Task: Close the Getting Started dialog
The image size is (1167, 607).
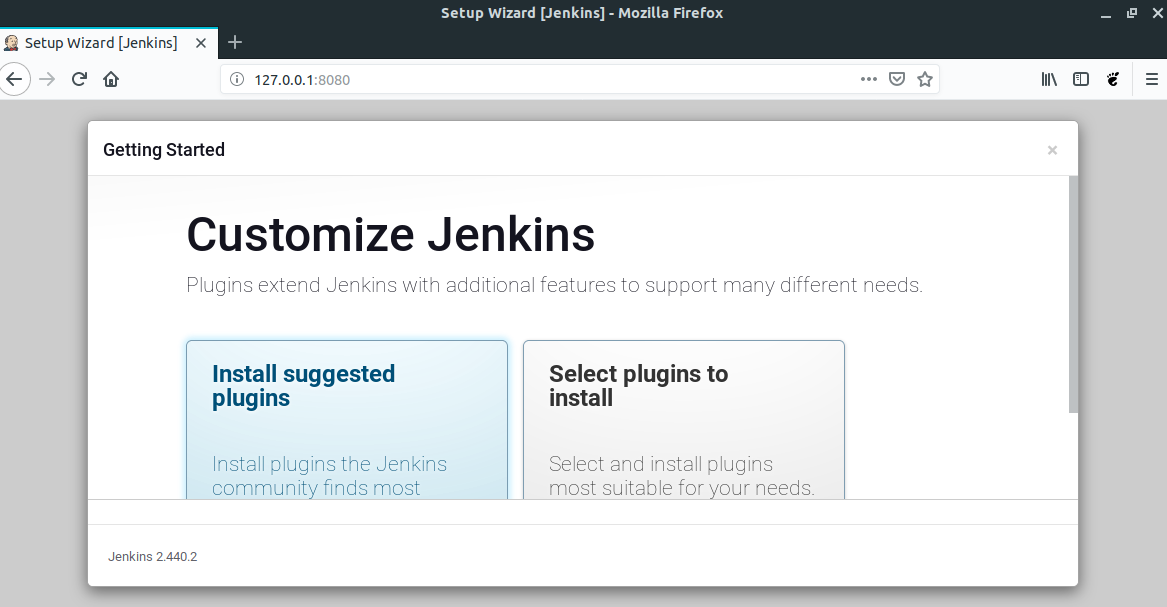Action: [1052, 150]
